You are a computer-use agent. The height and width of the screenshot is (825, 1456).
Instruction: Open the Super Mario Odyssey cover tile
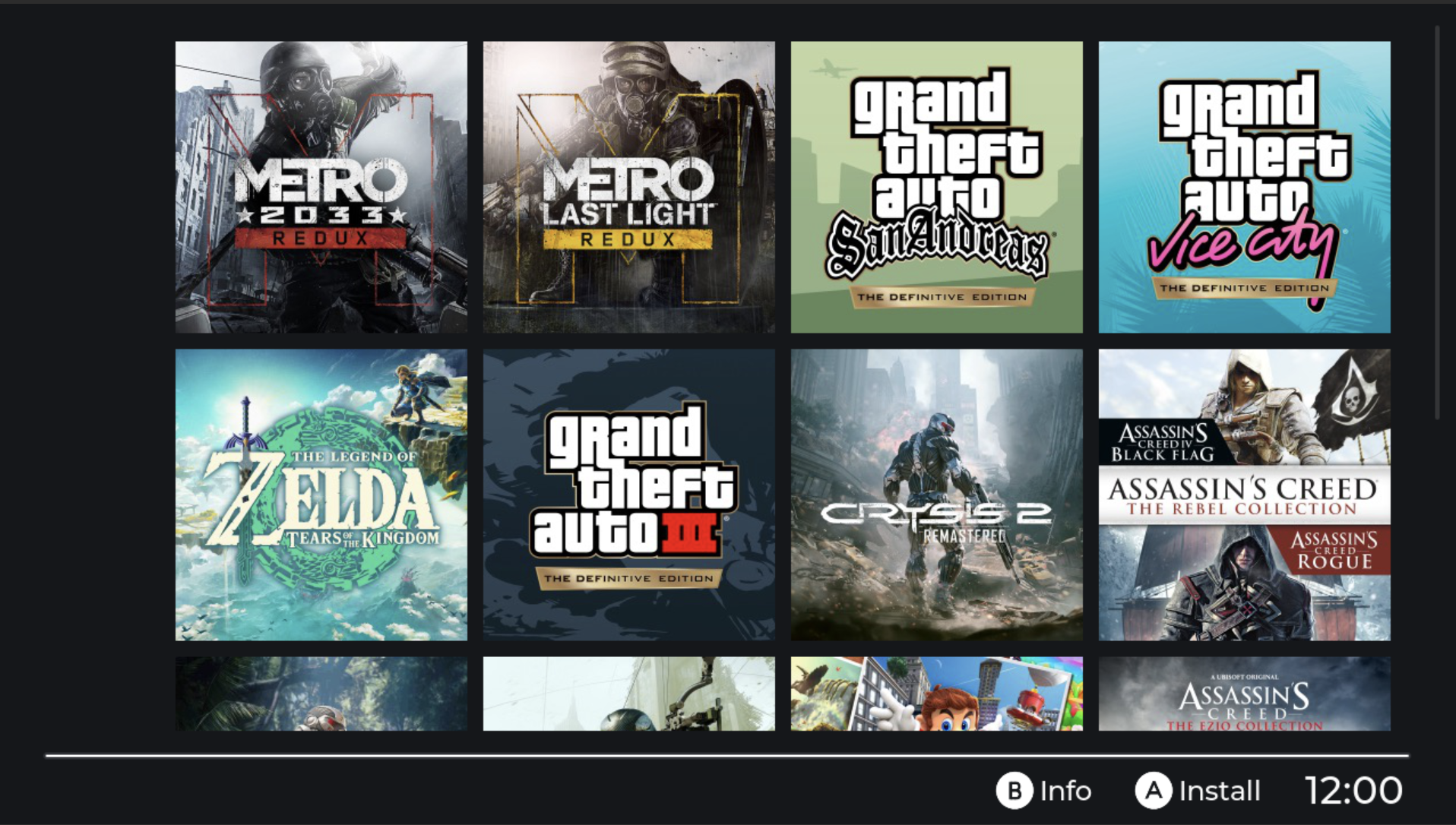point(936,694)
